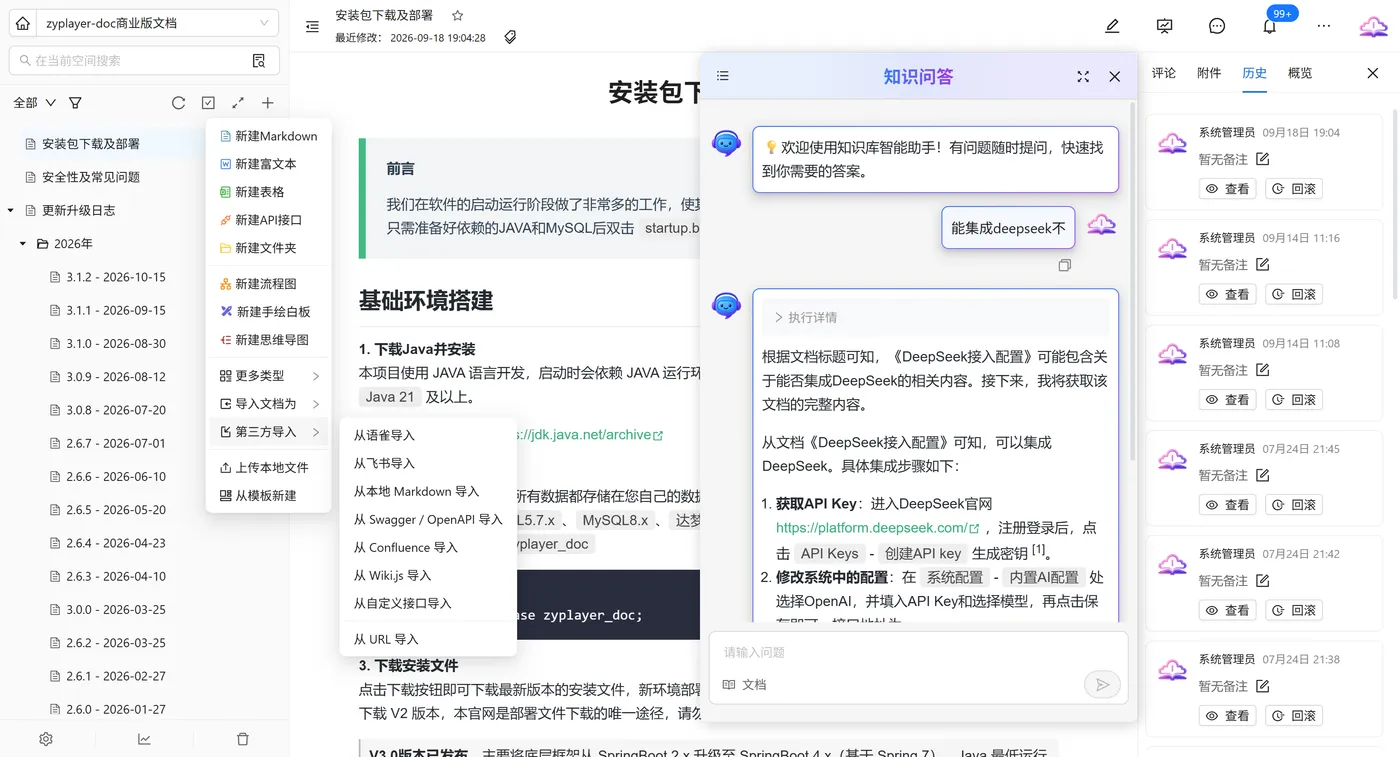The image size is (1400, 757).
Task: Collapse the 更新升级日志 tree node
Action: pyautogui.click(x=11, y=210)
